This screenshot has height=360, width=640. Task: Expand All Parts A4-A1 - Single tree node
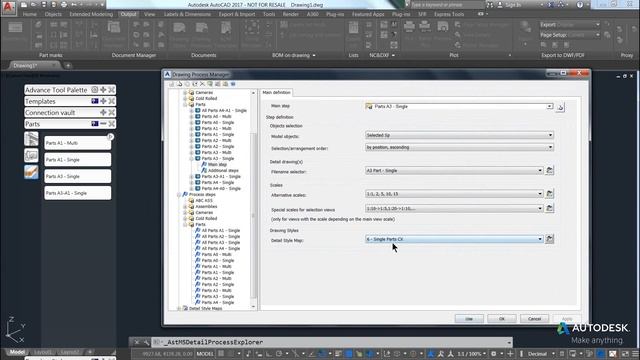191,111
